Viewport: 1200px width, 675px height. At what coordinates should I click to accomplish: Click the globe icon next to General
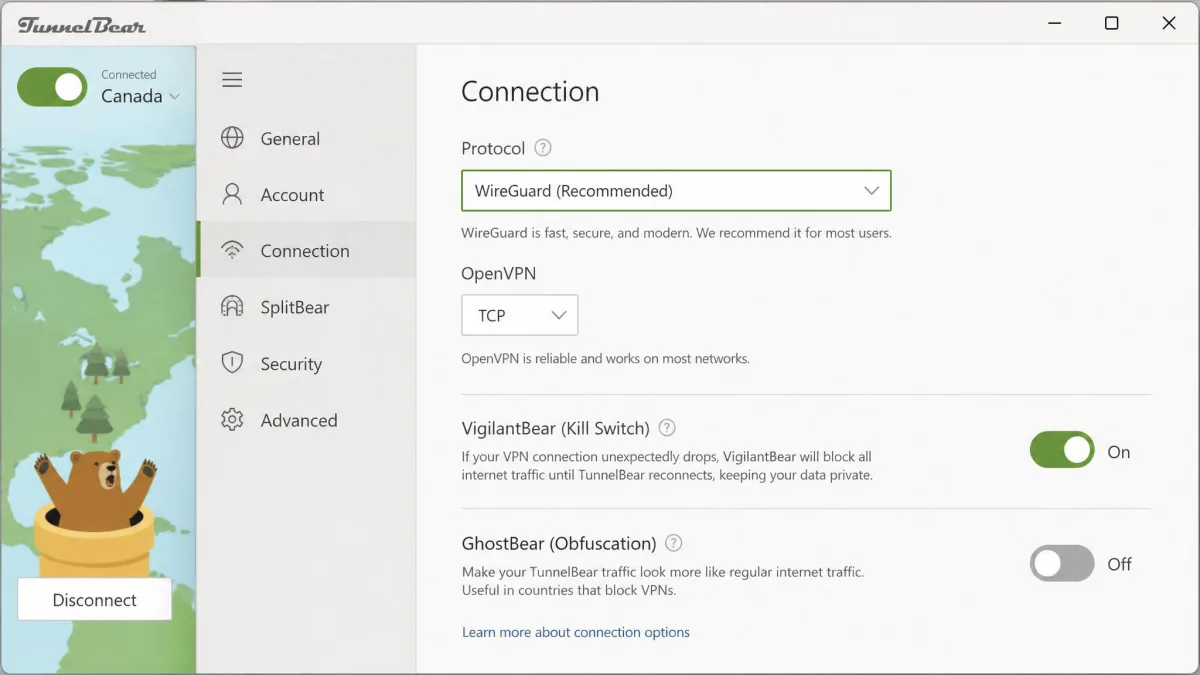(x=232, y=138)
